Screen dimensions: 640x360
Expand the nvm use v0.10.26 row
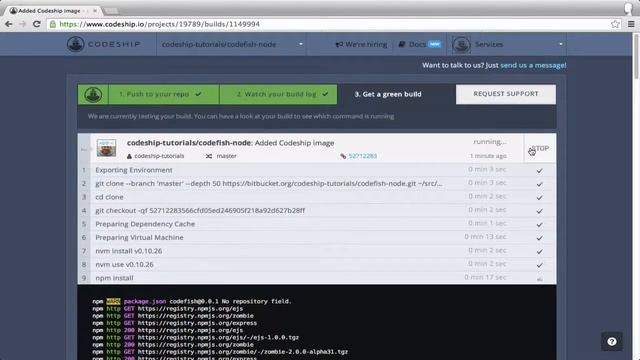(317, 264)
